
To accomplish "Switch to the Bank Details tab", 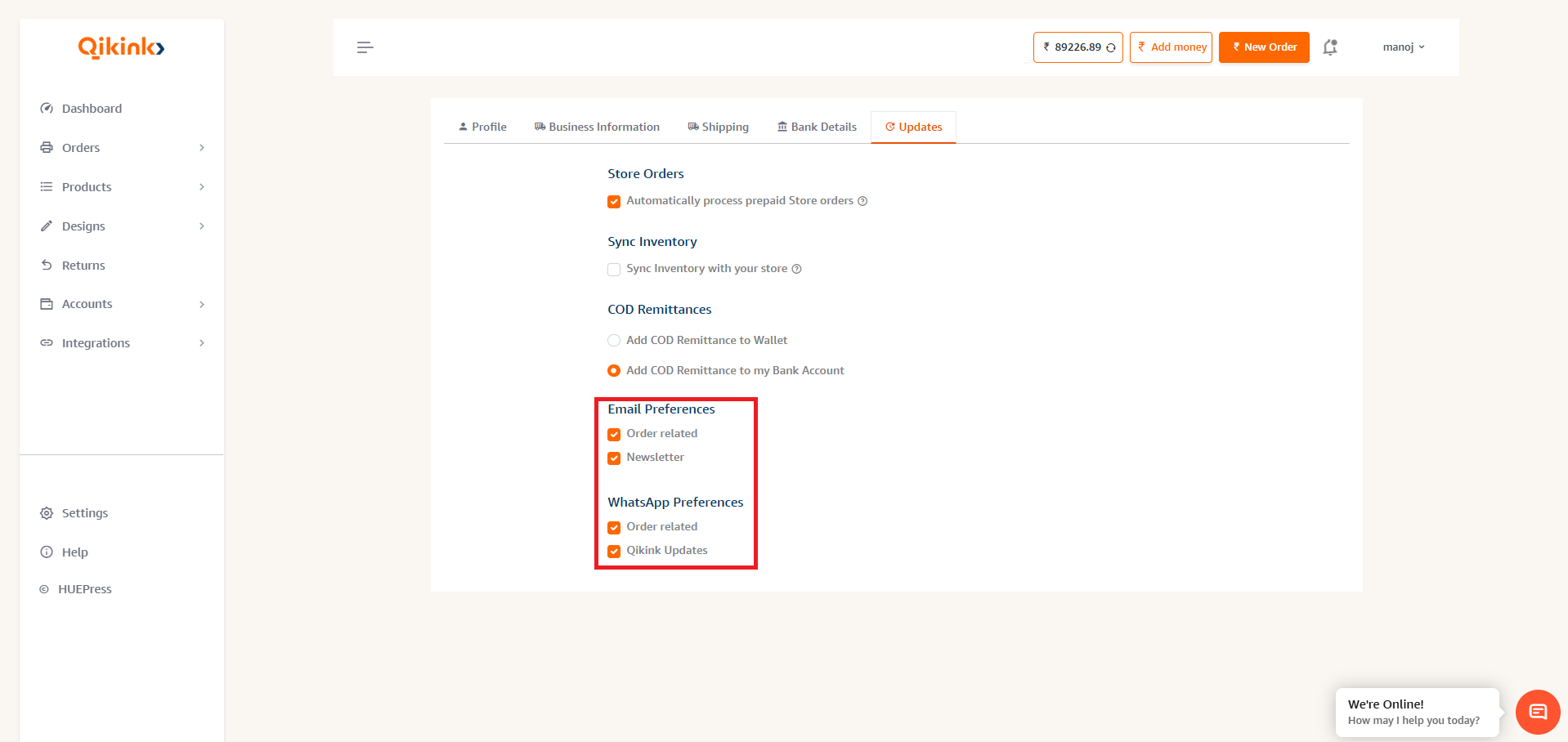I will point(816,127).
